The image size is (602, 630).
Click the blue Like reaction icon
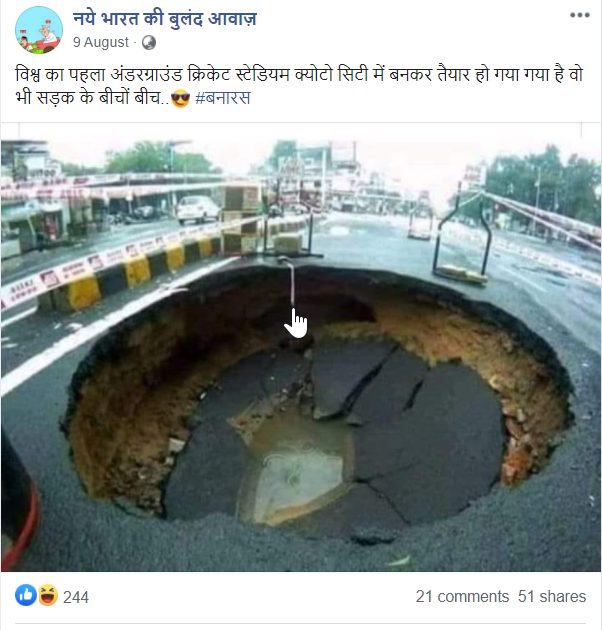(x=26, y=595)
